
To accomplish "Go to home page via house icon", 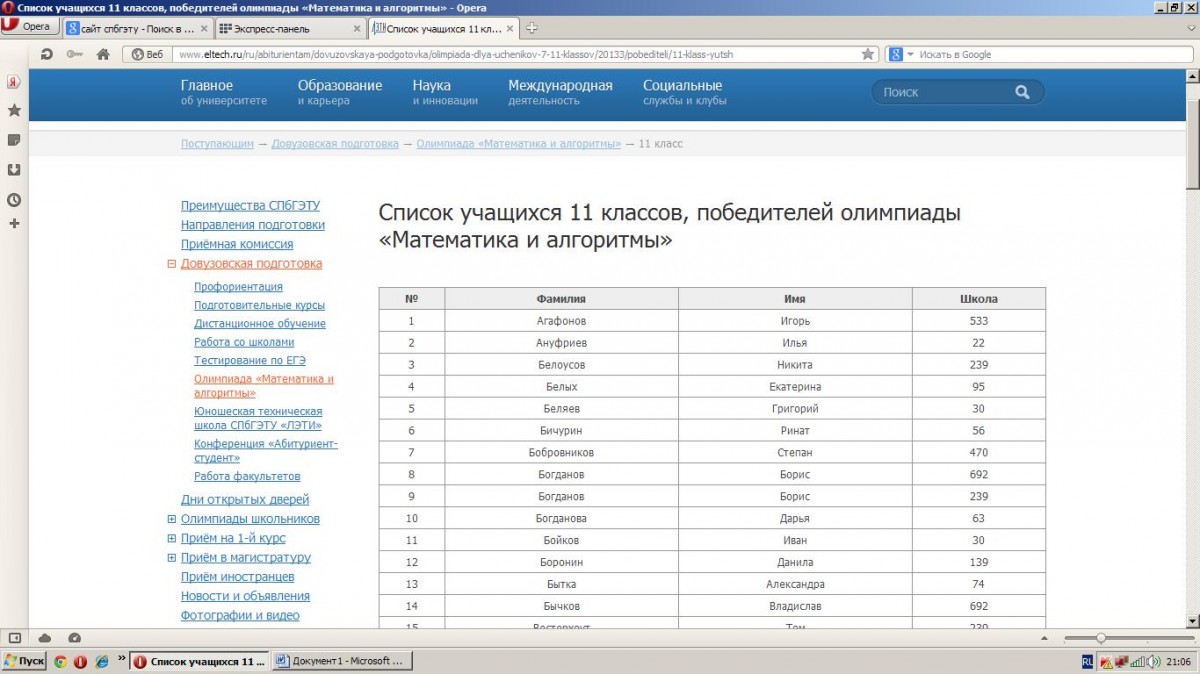I will 102,54.
